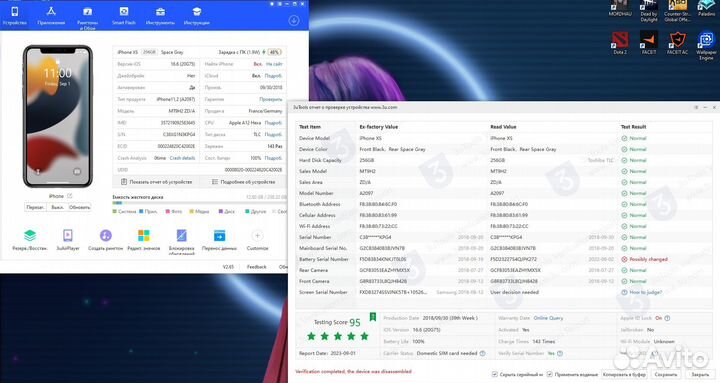
Task: Click the Test Result column header
Action: (x=633, y=127)
